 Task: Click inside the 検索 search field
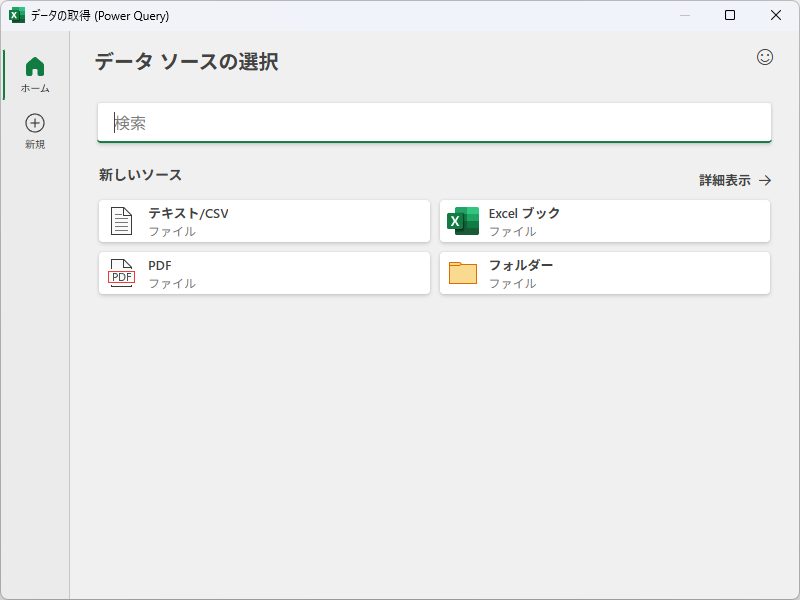pos(434,122)
